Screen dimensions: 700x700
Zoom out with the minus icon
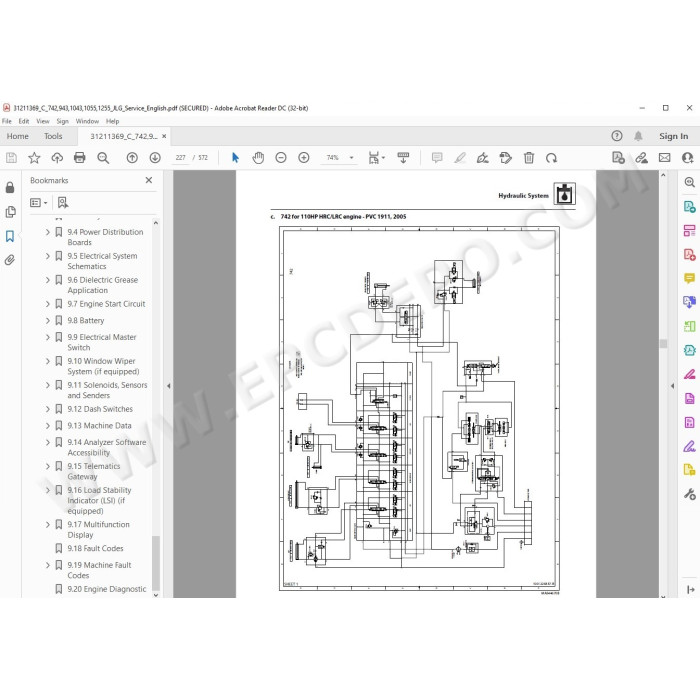pyautogui.click(x=281, y=158)
